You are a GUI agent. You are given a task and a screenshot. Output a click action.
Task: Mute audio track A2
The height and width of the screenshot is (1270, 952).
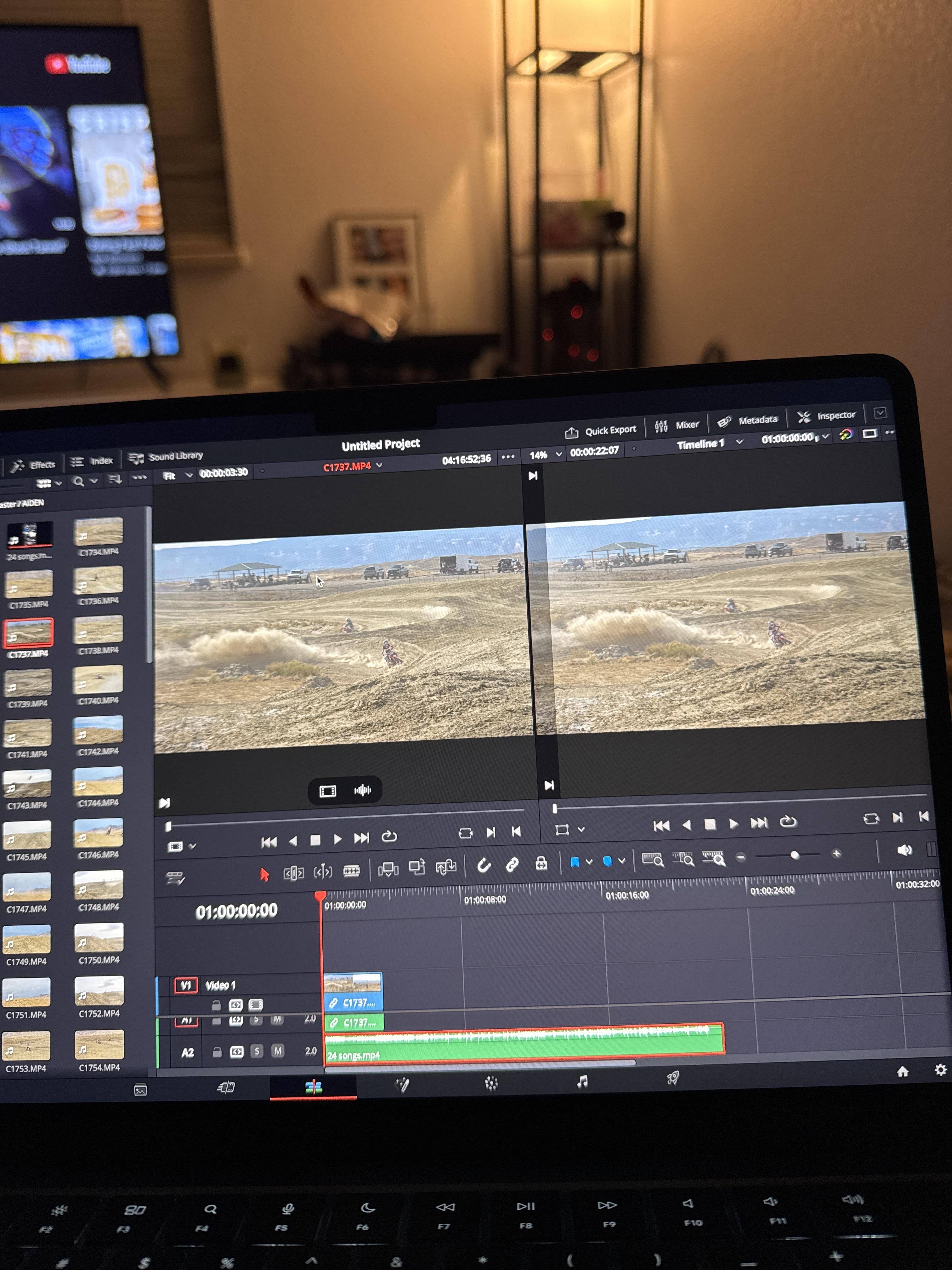coord(278,1051)
